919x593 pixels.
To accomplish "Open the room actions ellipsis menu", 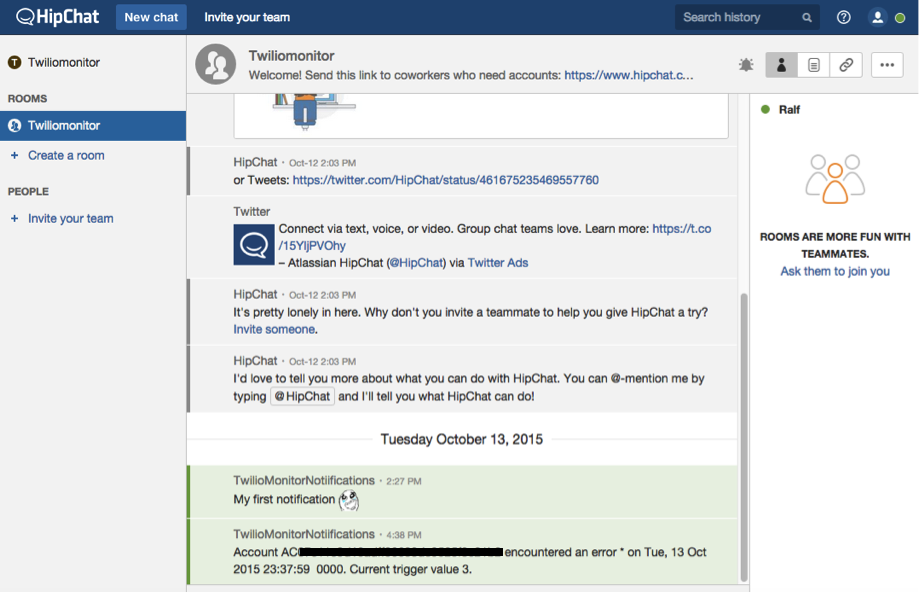I will 887,64.
